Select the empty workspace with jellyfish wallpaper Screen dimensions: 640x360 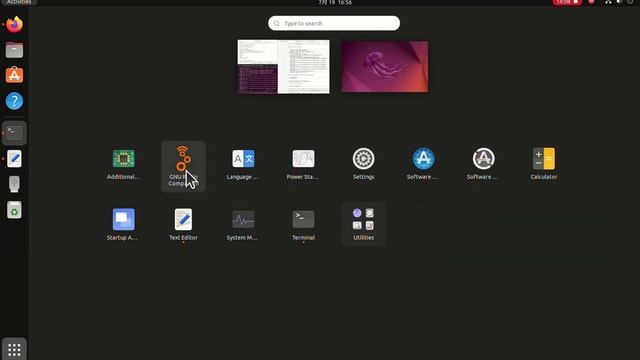pos(385,67)
